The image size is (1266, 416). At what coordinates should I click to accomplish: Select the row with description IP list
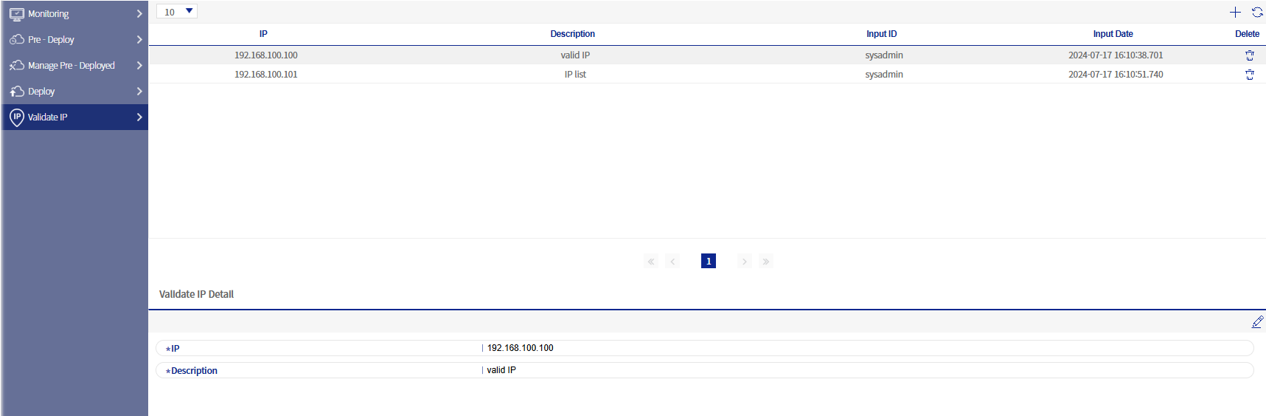point(574,75)
